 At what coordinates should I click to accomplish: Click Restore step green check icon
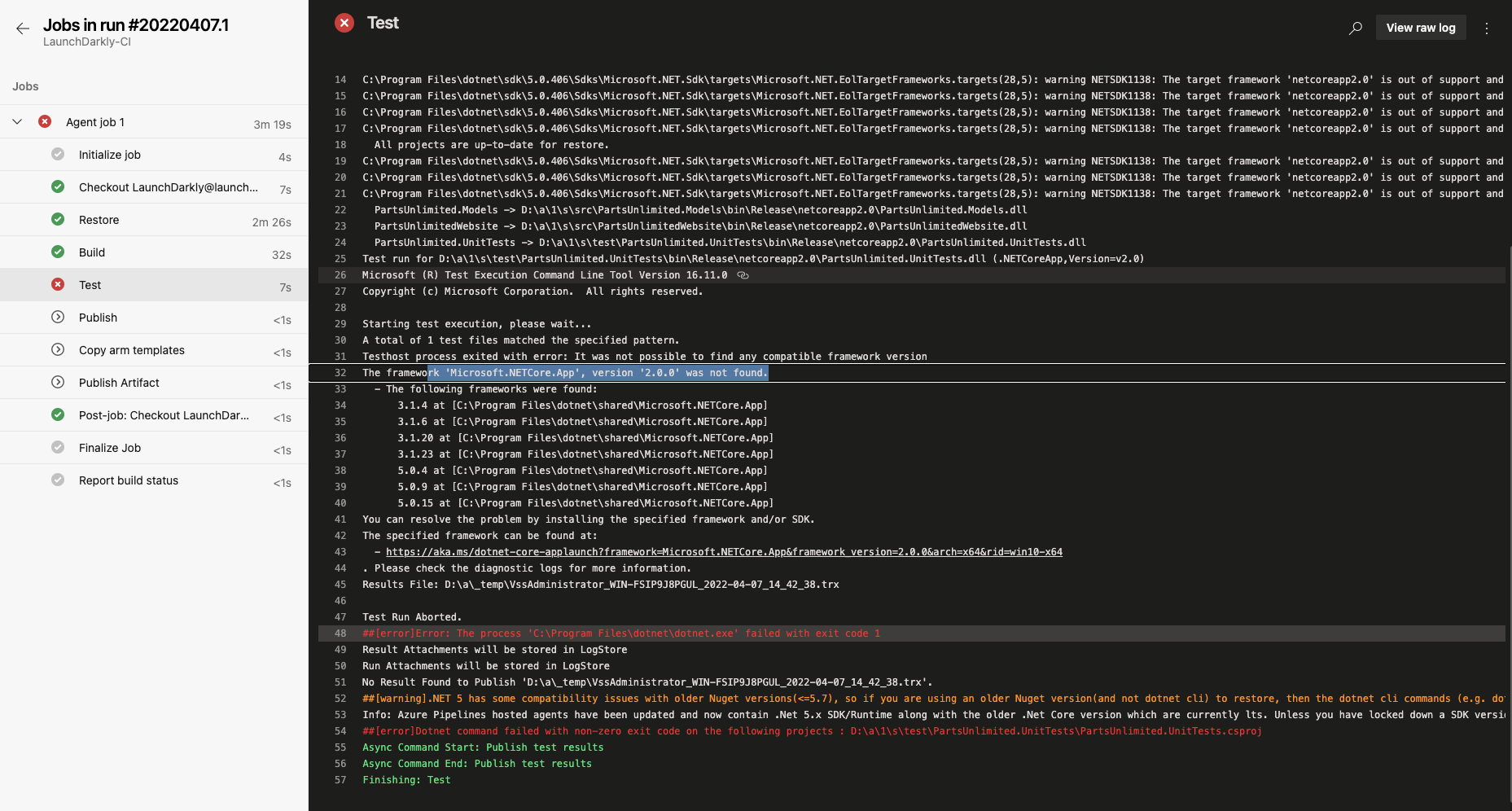pyautogui.click(x=58, y=219)
